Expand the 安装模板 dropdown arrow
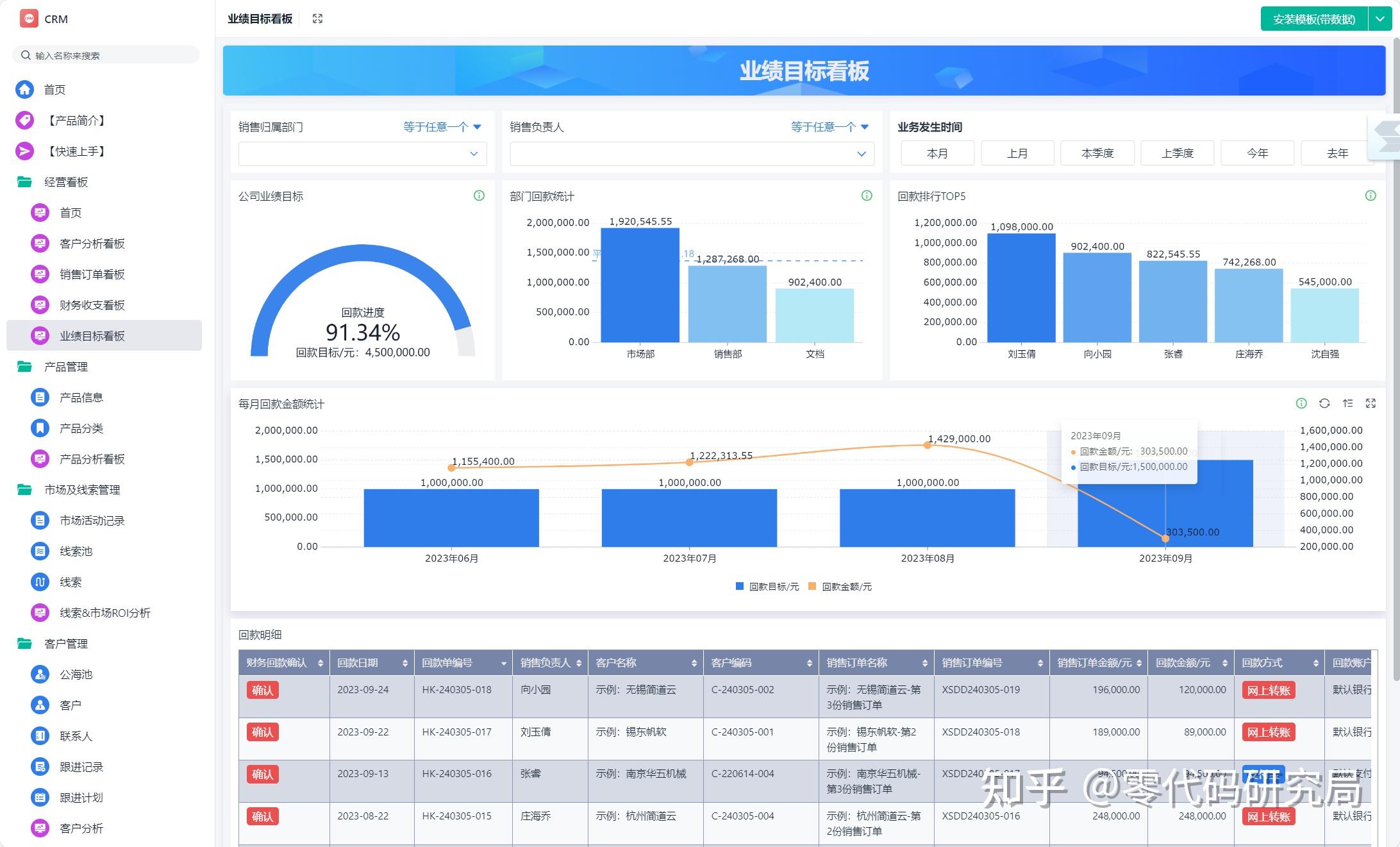 tap(1381, 19)
